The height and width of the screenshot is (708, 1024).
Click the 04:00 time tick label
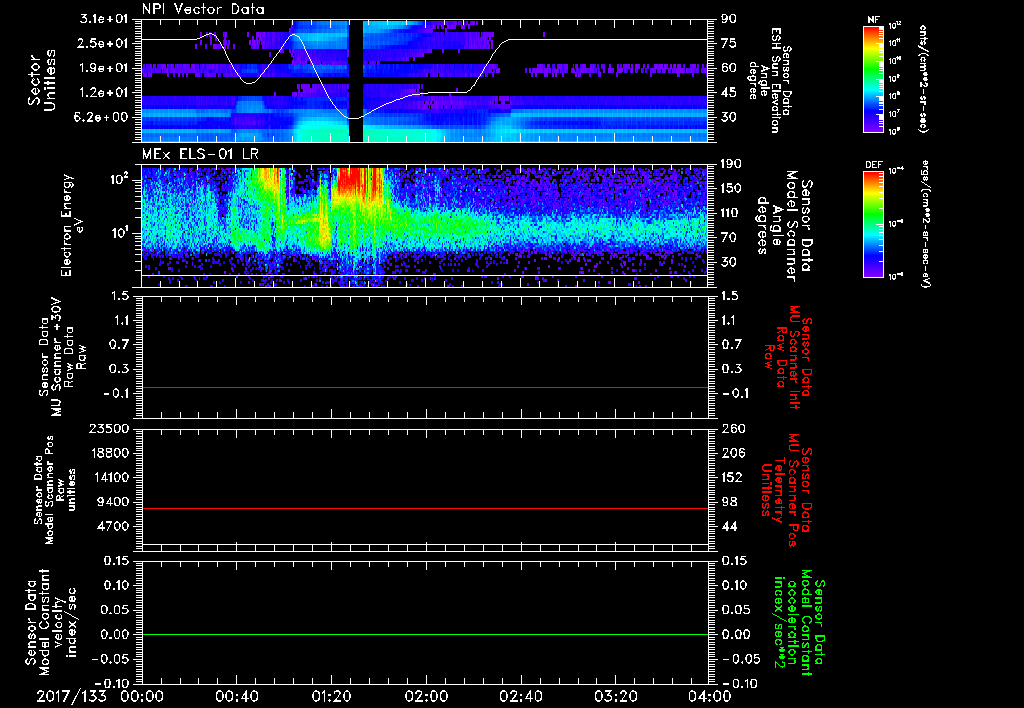710,696
